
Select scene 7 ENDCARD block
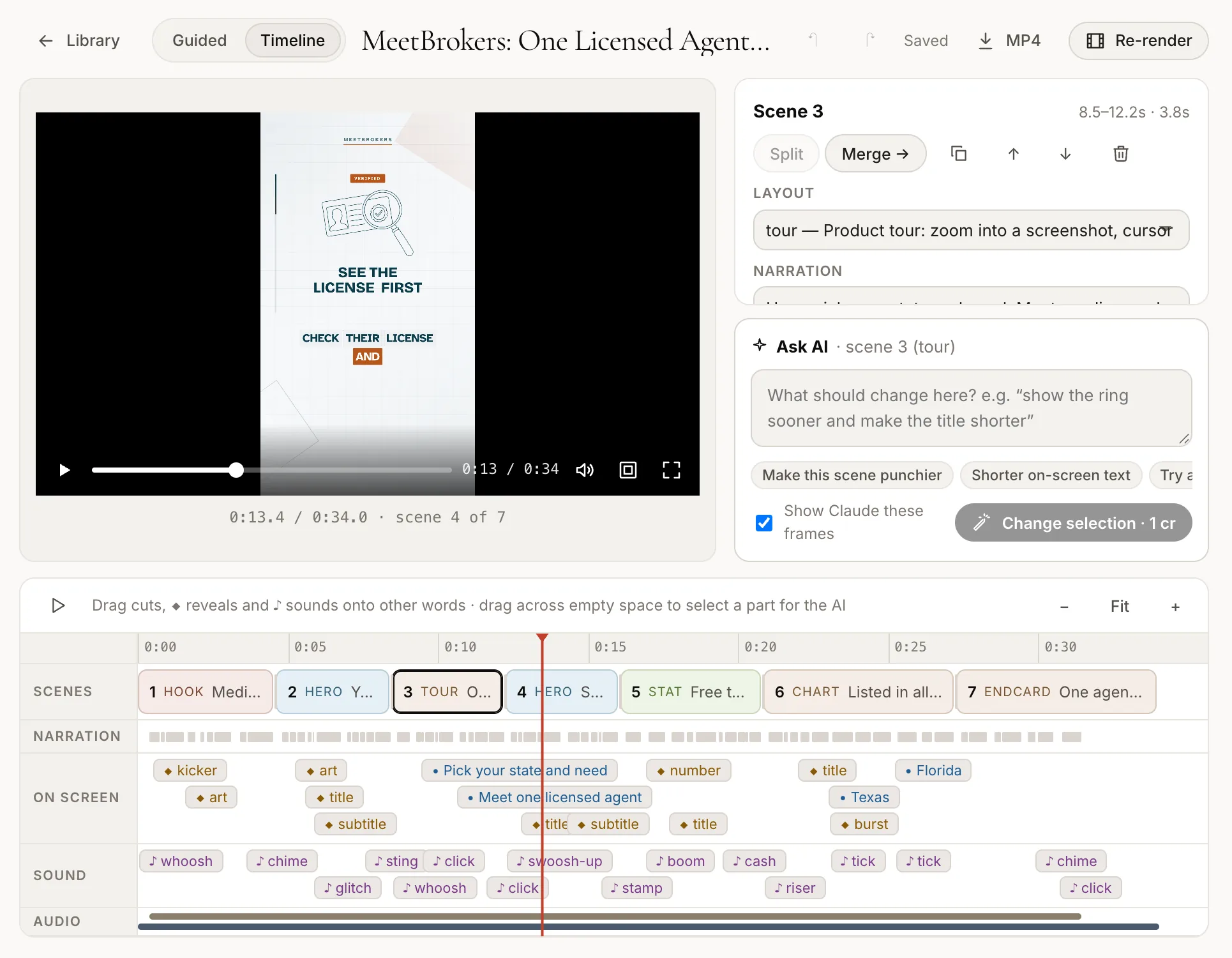tap(1056, 692)
